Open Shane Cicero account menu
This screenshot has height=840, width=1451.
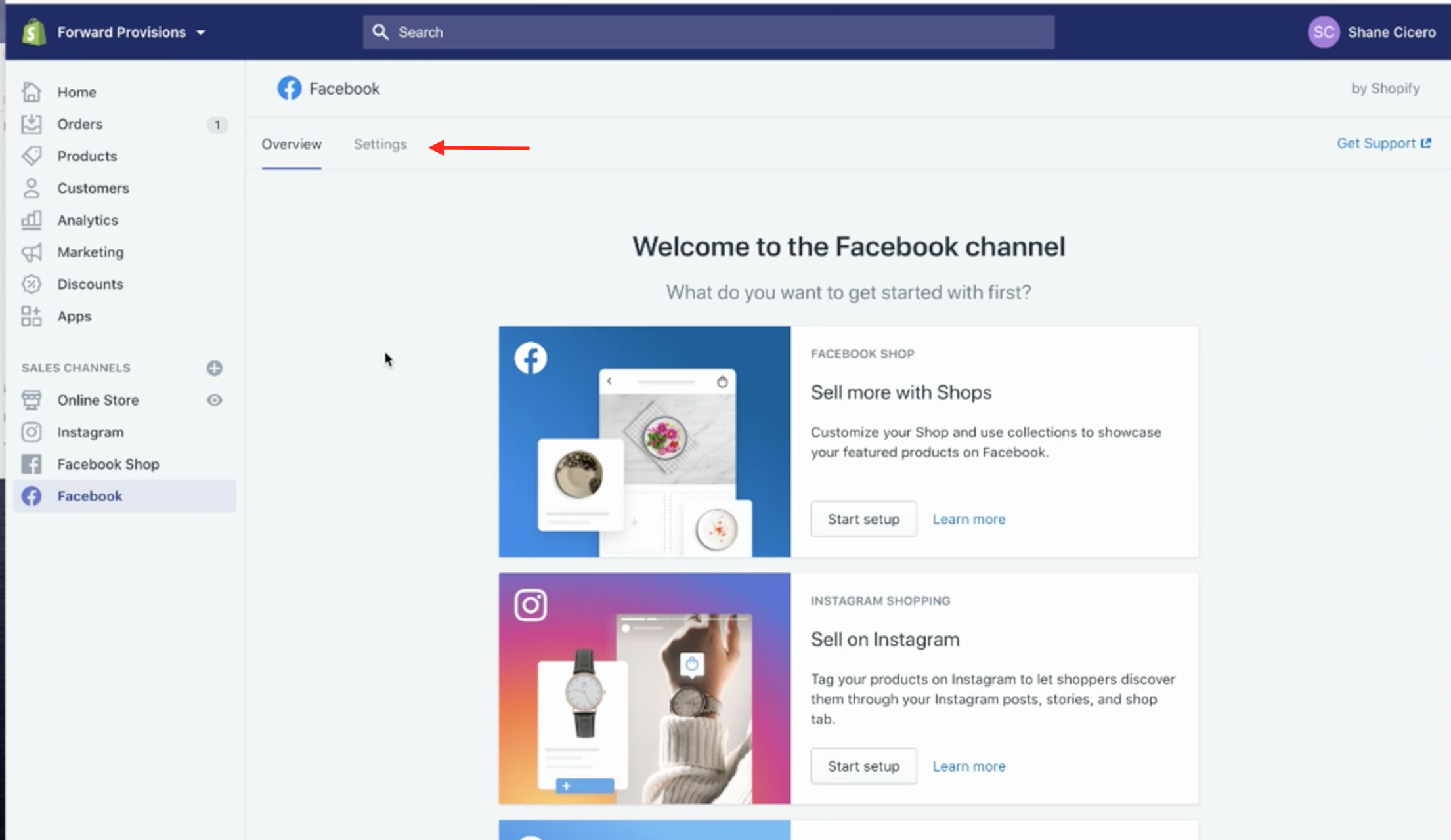point(1391,32)
